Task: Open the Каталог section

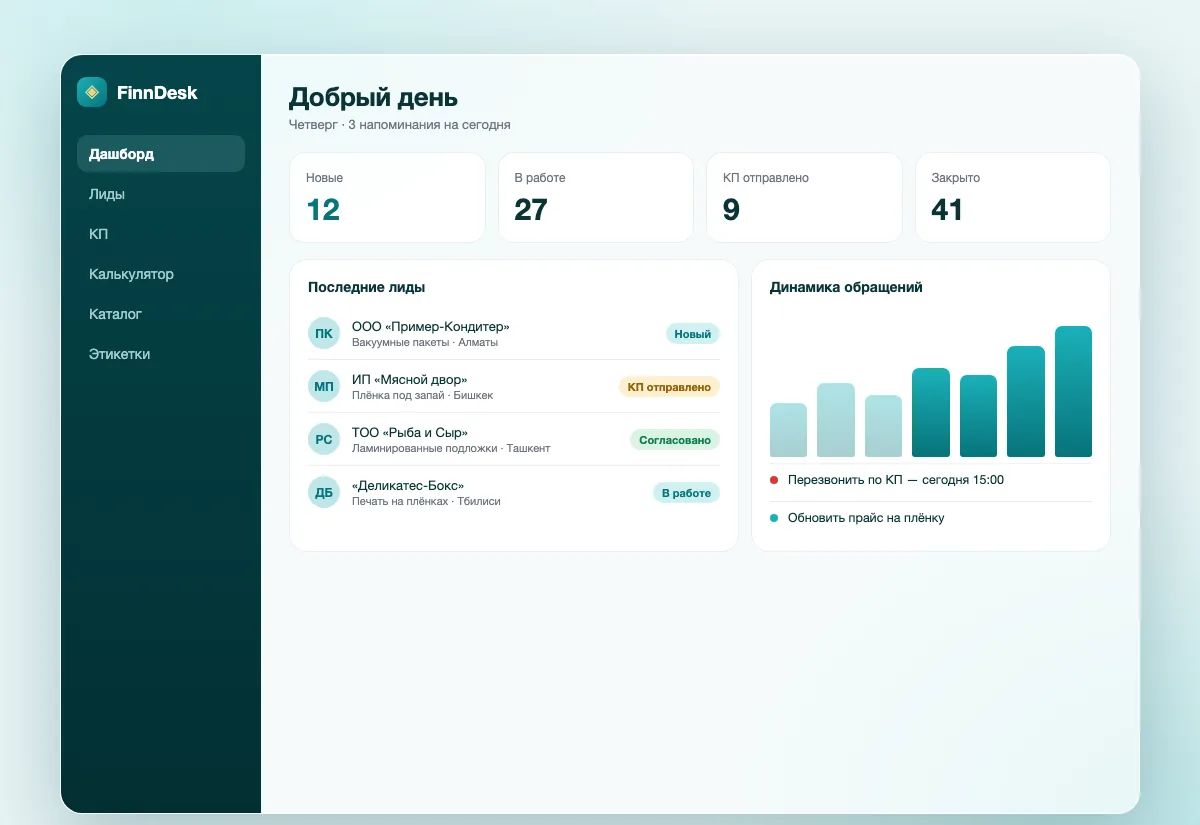Action: 161,314
